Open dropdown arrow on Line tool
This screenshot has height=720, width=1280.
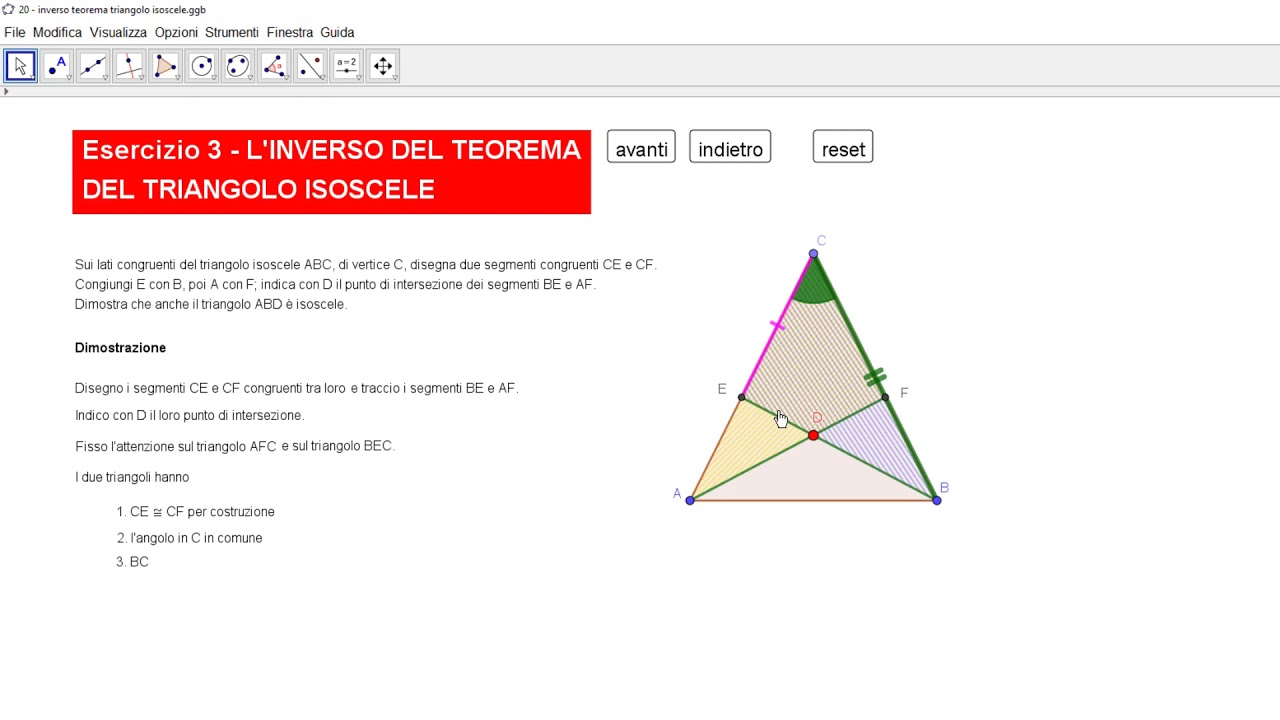click(105, 78)
